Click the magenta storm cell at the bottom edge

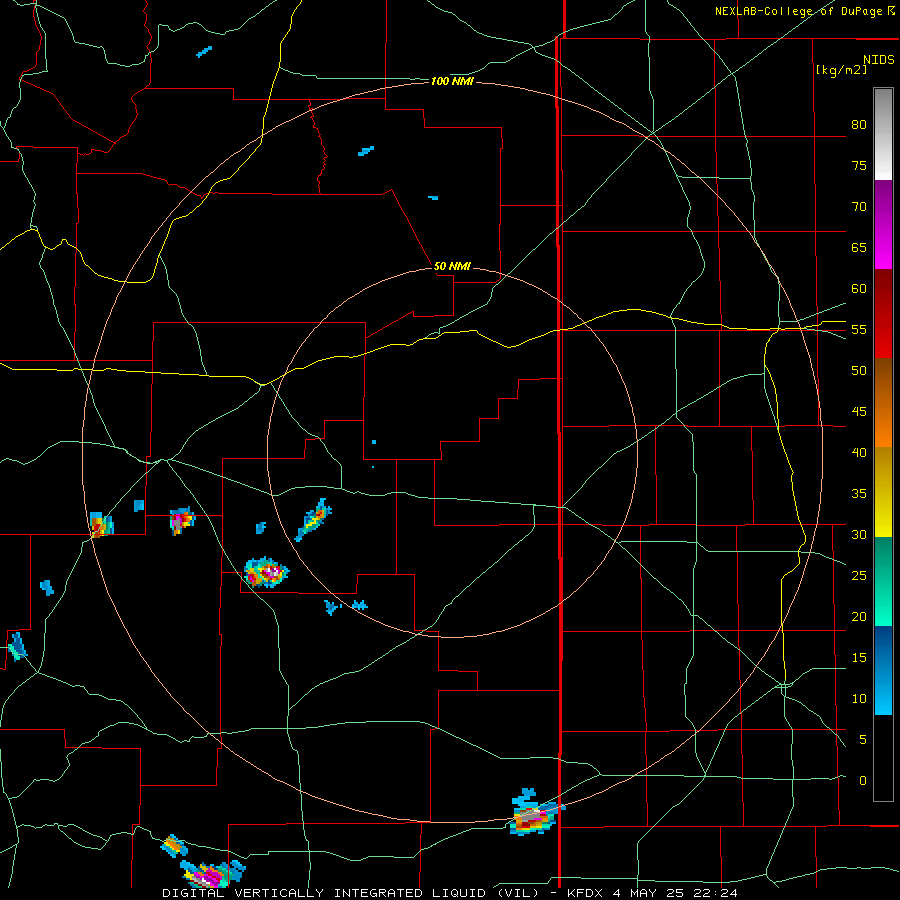click(x=213, y=874)
